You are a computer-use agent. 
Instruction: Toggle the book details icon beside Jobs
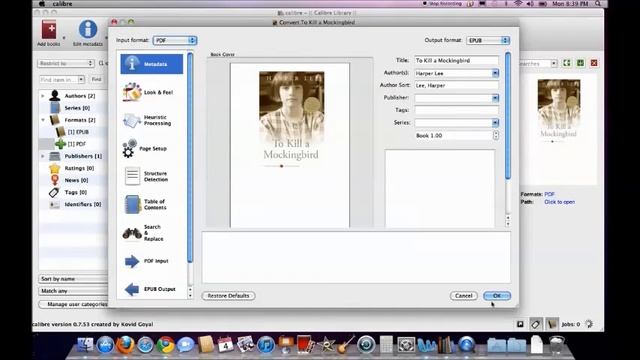552,324
